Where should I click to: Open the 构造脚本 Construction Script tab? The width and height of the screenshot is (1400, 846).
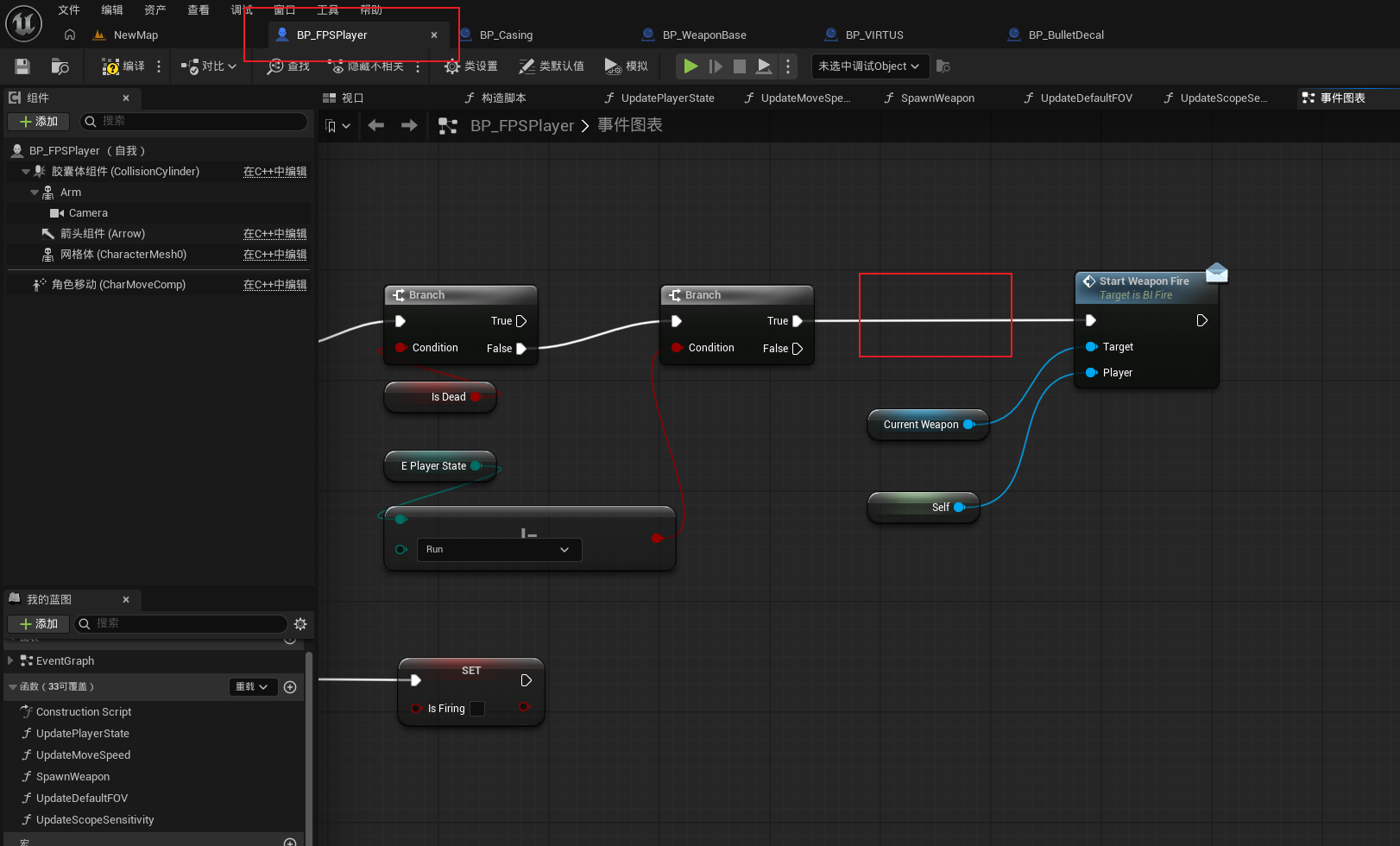point(495,98)
